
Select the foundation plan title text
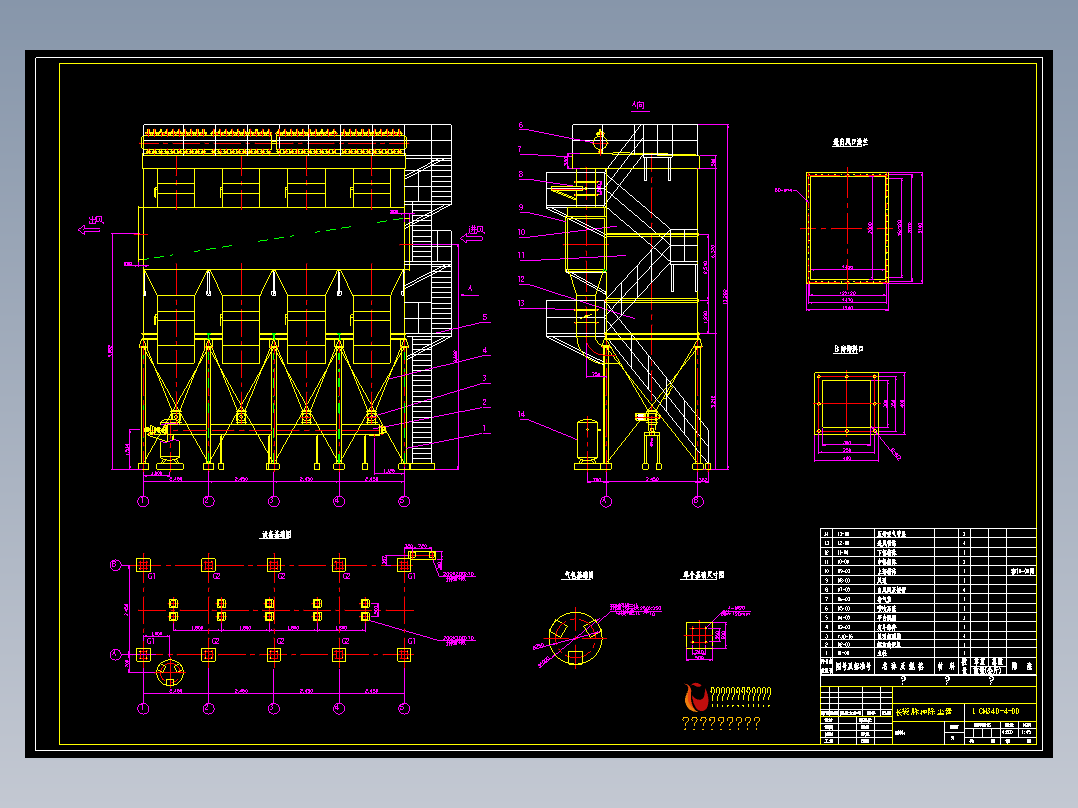pos(276,534)
